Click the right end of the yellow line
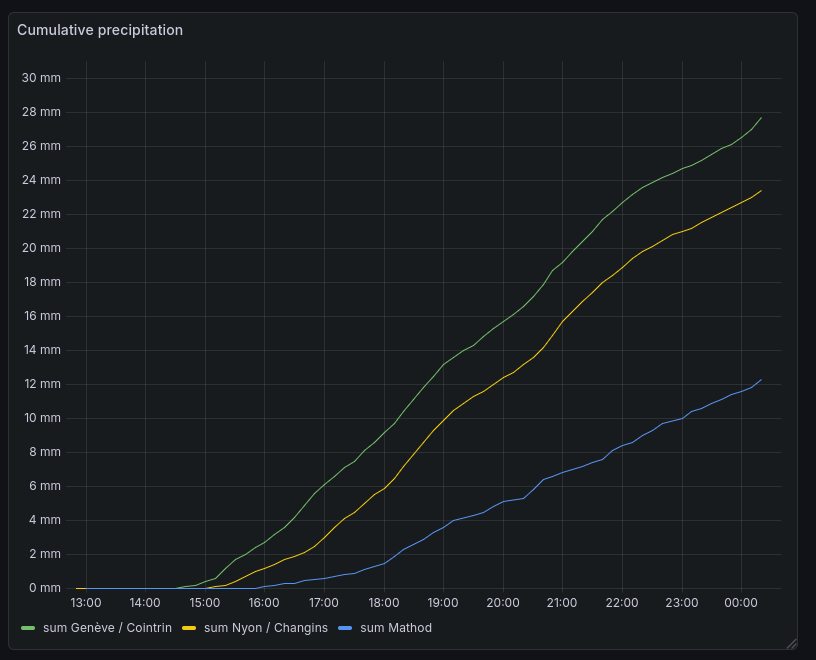This screenshot has height=660, width=816. [x=761, y=191]
